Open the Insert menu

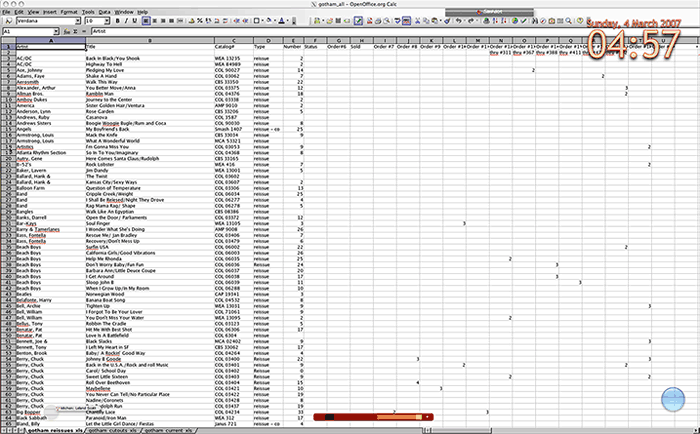click(50, 12)
